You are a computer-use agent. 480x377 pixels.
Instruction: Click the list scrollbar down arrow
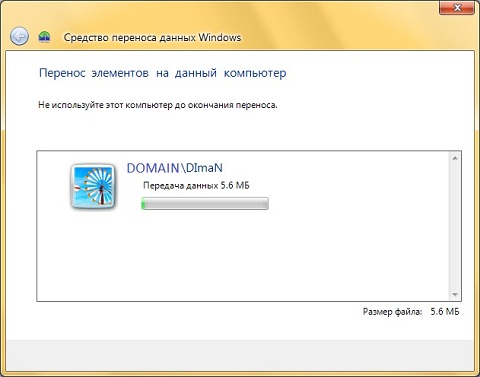click(x=455, y=295)
